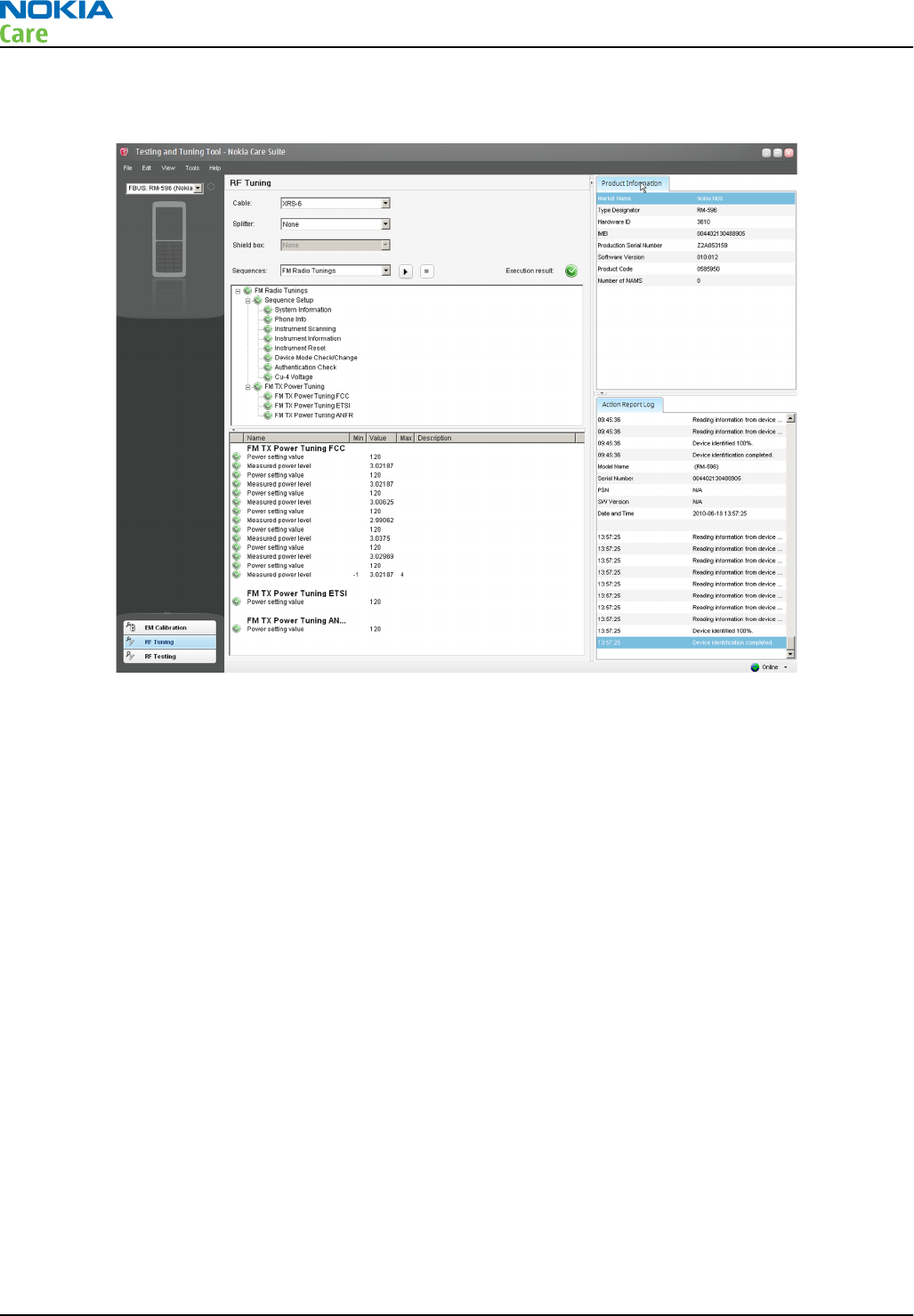914x1316 pixels.
Task: Click the connection refresh spinner icon
Action: pos(211,188)
